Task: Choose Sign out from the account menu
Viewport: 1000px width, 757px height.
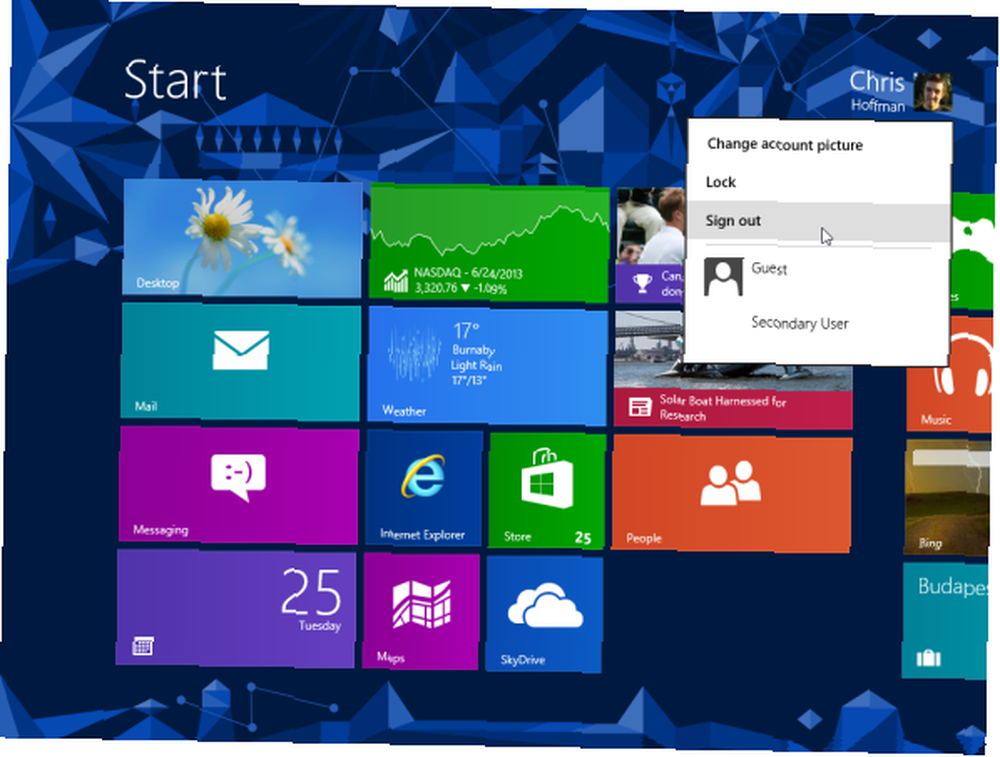Action: point(818,221)
